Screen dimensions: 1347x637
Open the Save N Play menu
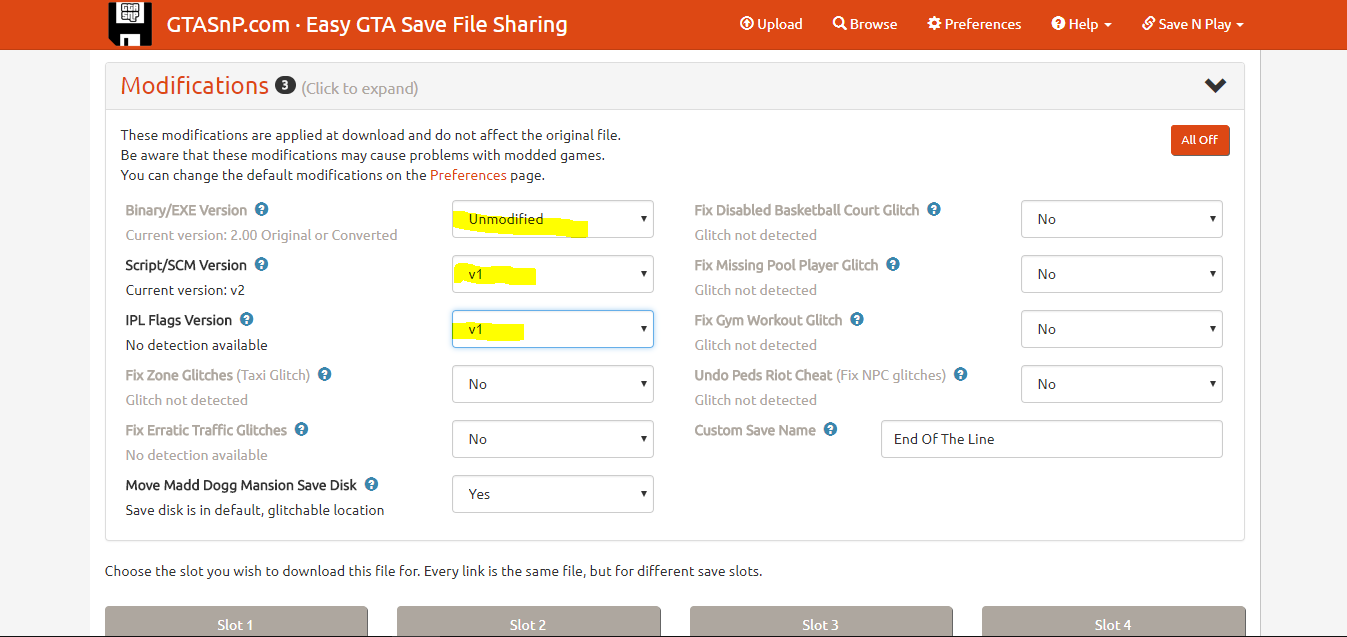point(1193,24)
